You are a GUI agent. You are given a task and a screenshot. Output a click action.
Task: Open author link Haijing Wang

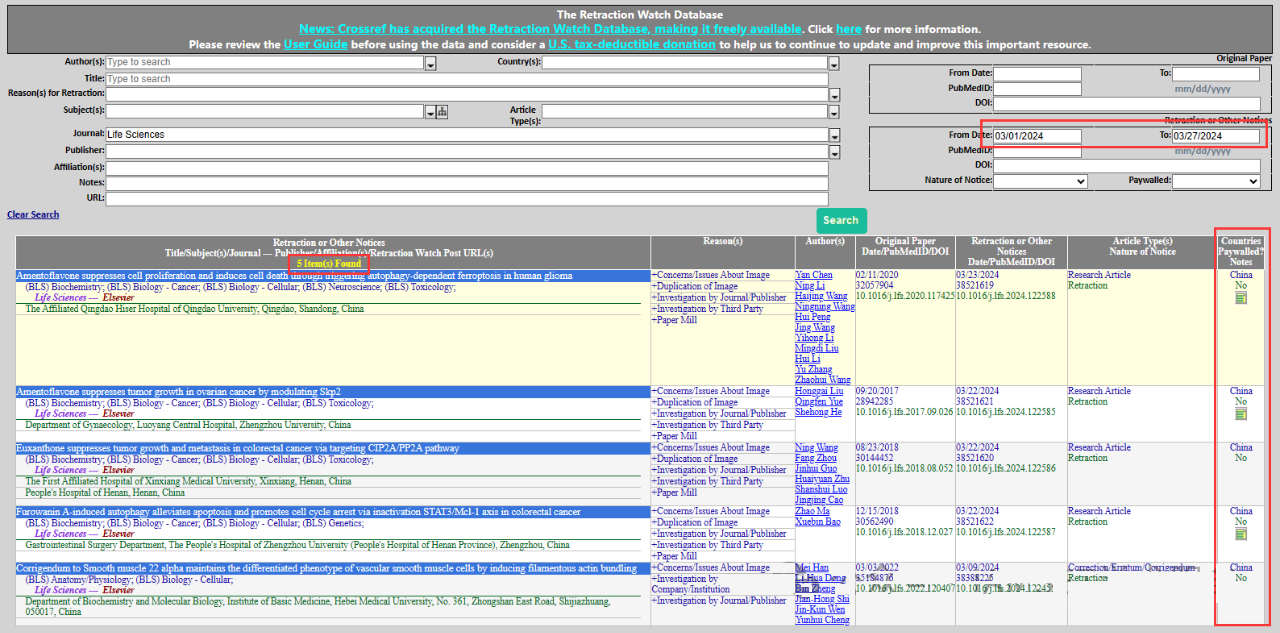click(823, 296)
